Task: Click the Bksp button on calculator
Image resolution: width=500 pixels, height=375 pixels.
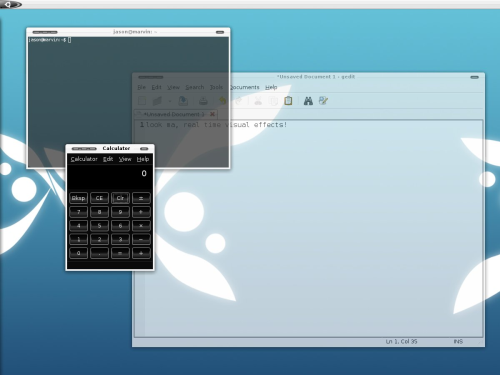Action: coord(79,198)
